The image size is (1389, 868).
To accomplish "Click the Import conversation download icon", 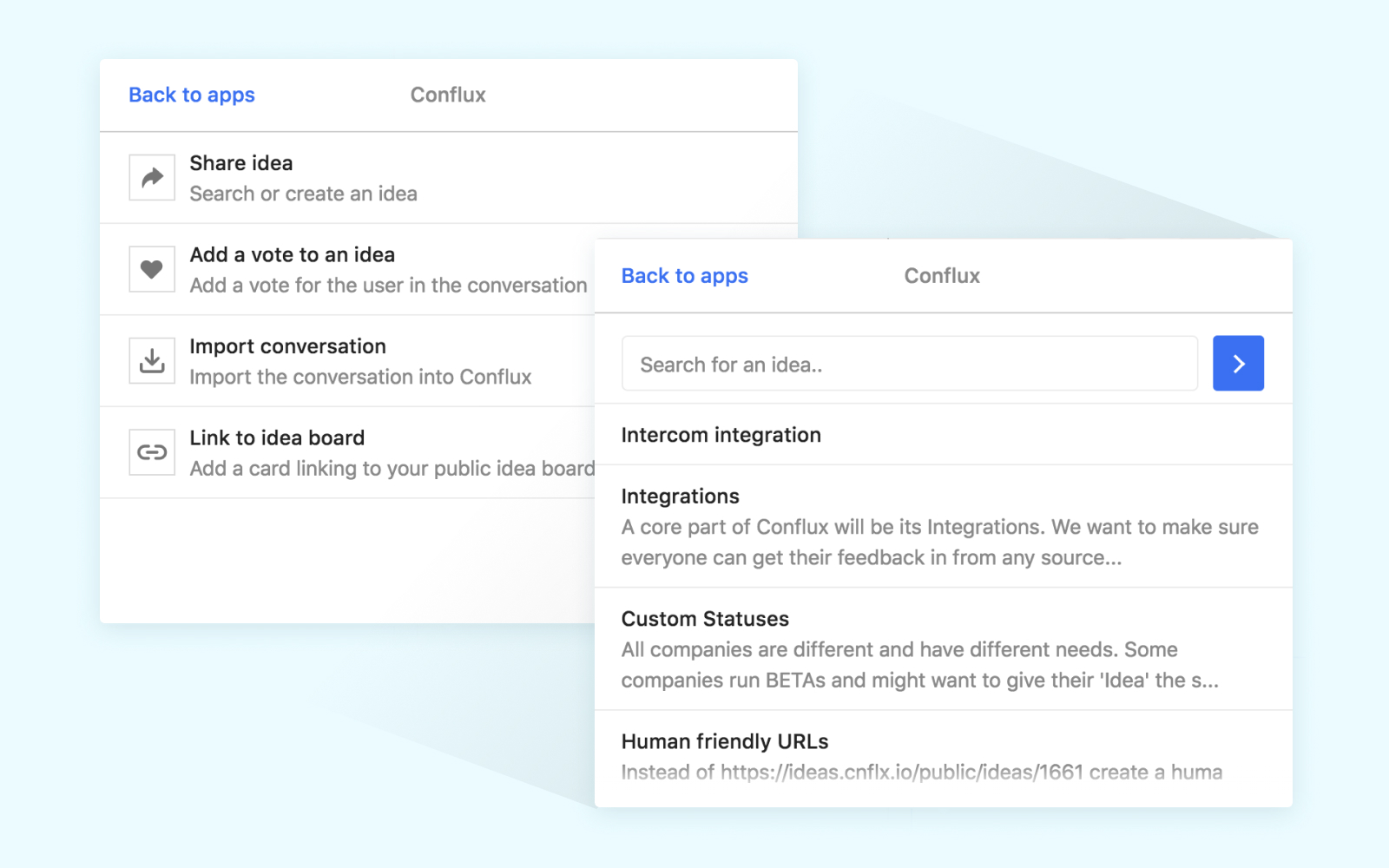I will coord(152,361).
